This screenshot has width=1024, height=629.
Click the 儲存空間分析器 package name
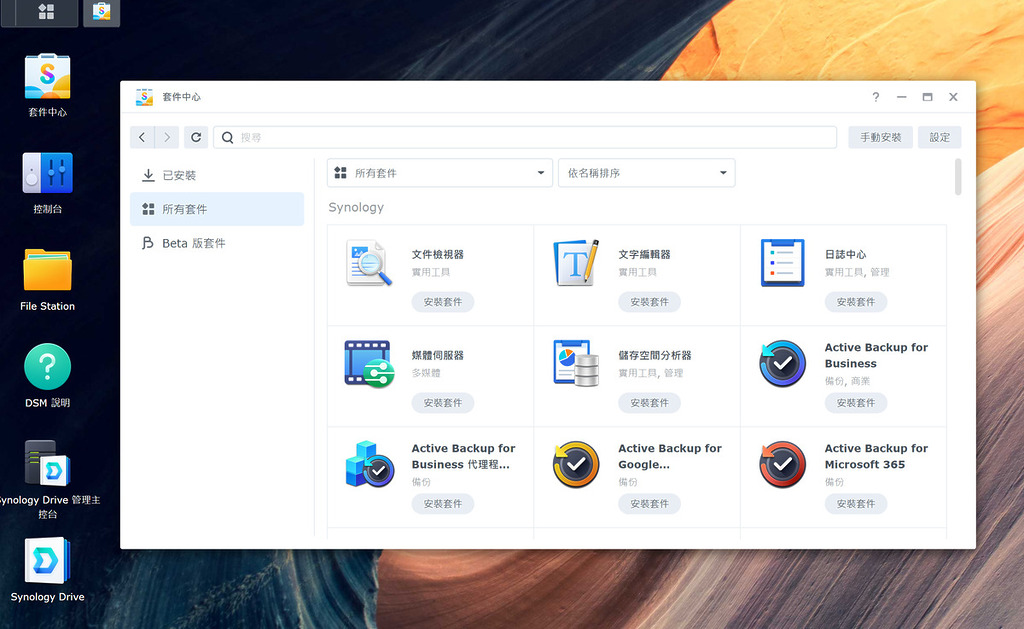point(655,355)
